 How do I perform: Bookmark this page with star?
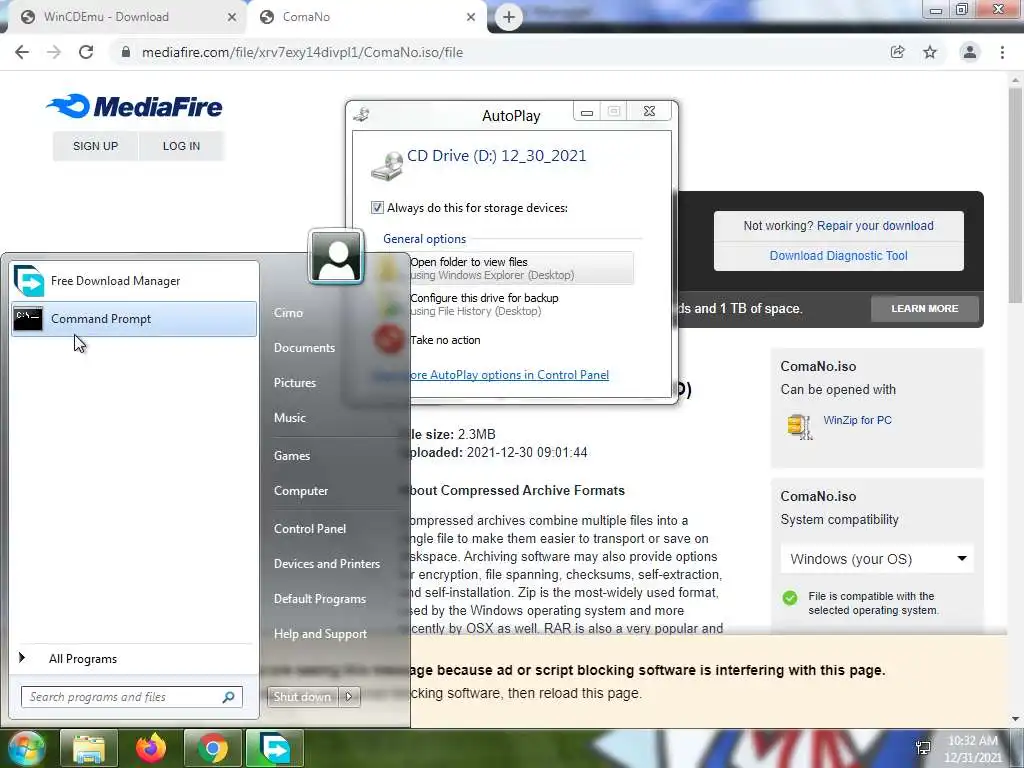click(x=930, y=52)
